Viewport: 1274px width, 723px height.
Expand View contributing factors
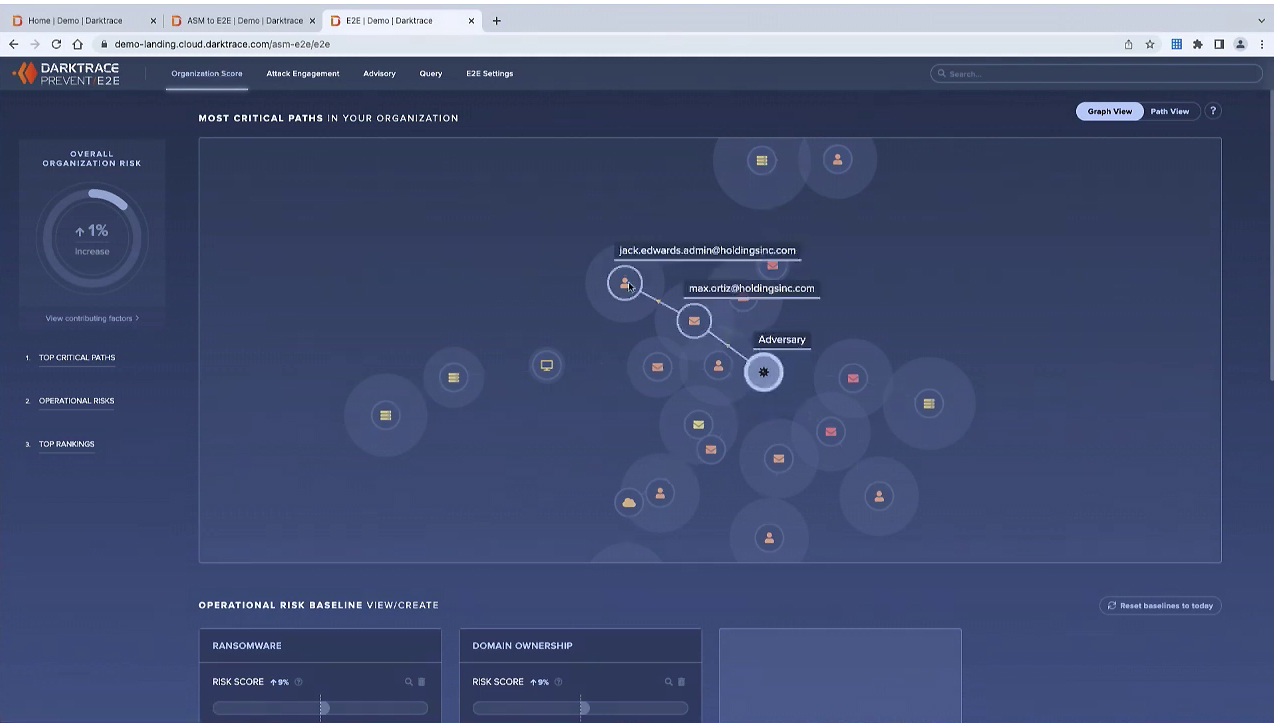(92, 318)
